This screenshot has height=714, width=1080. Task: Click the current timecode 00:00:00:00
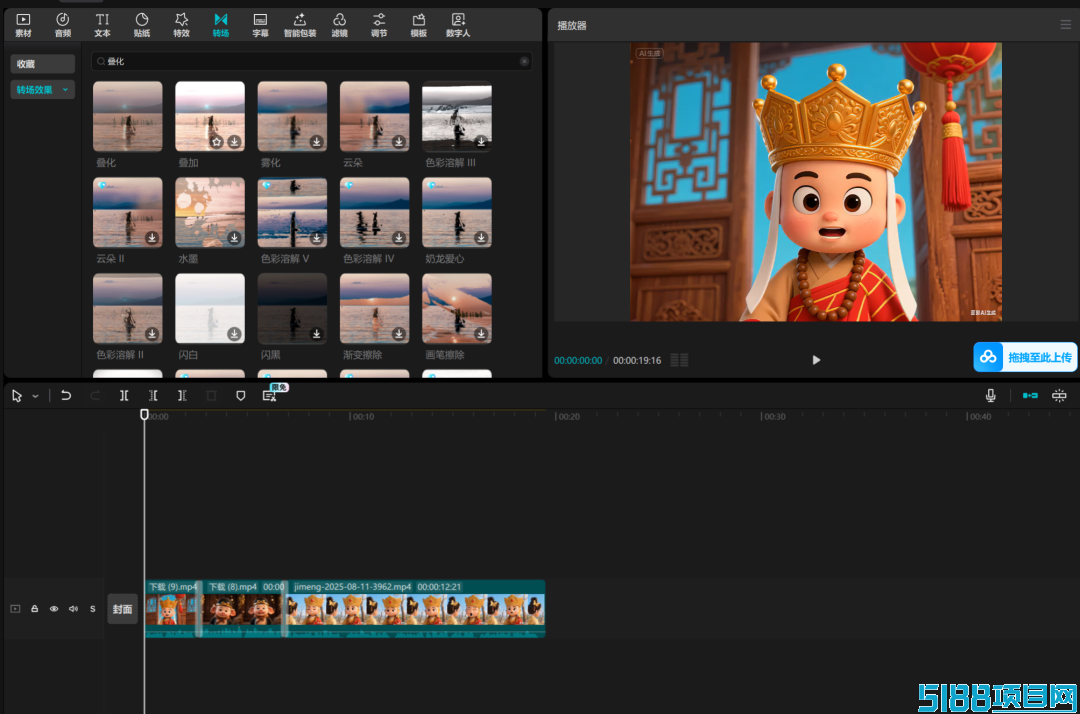578,360
